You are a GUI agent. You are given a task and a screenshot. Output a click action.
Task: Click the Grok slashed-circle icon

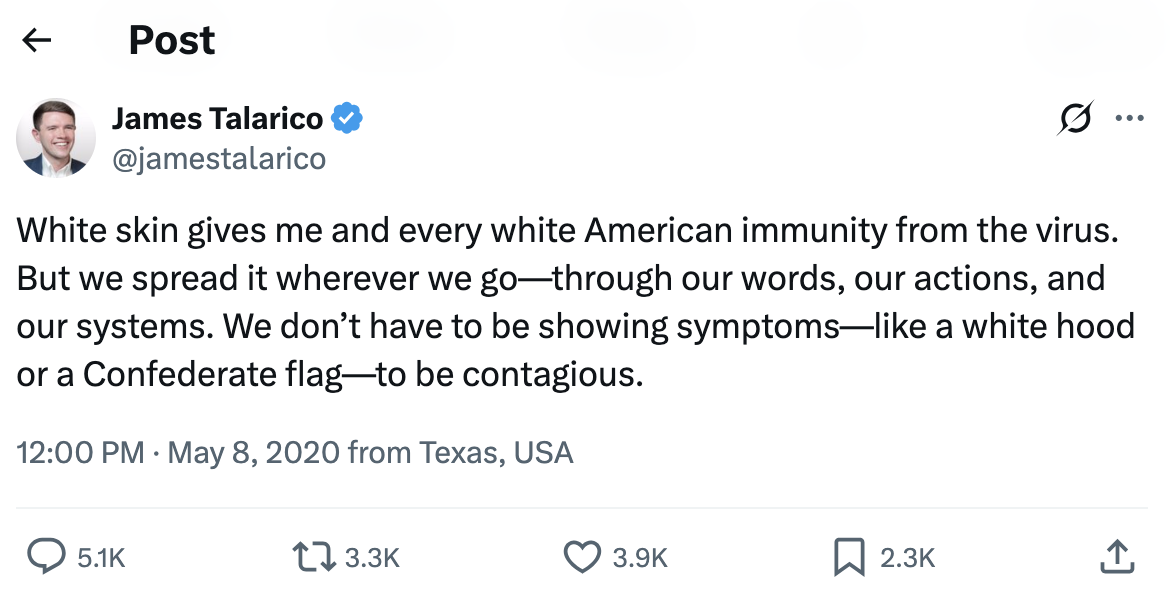(1075, 119)
